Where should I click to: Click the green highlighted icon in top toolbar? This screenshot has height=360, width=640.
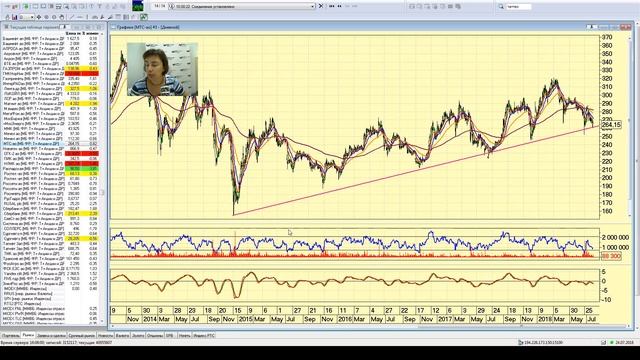25,7
